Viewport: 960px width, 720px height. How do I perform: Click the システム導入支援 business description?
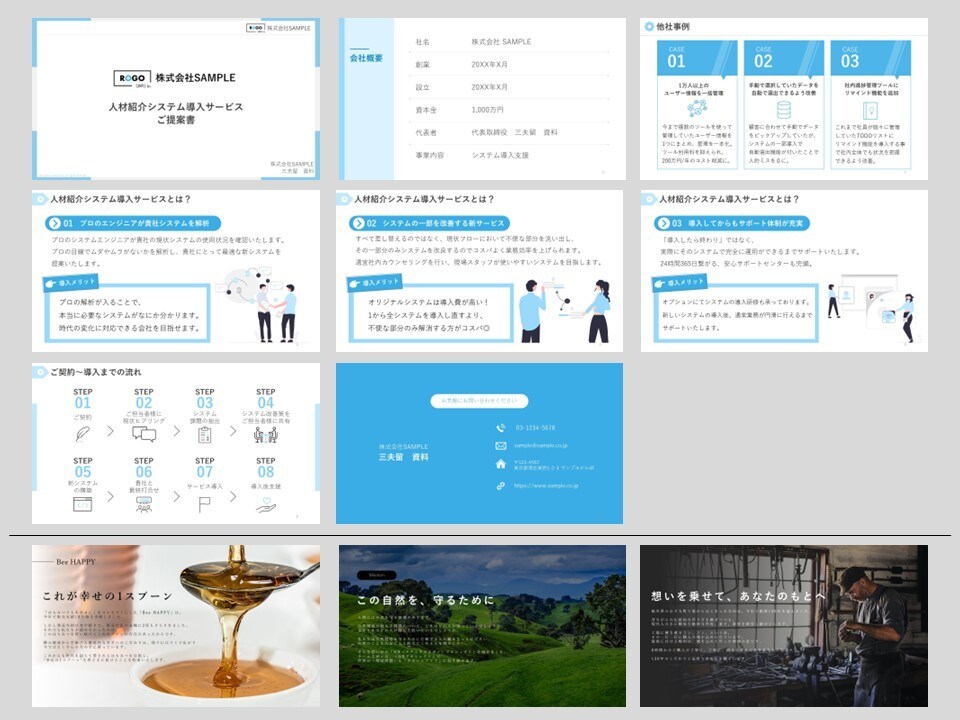[x=500, y=156]
